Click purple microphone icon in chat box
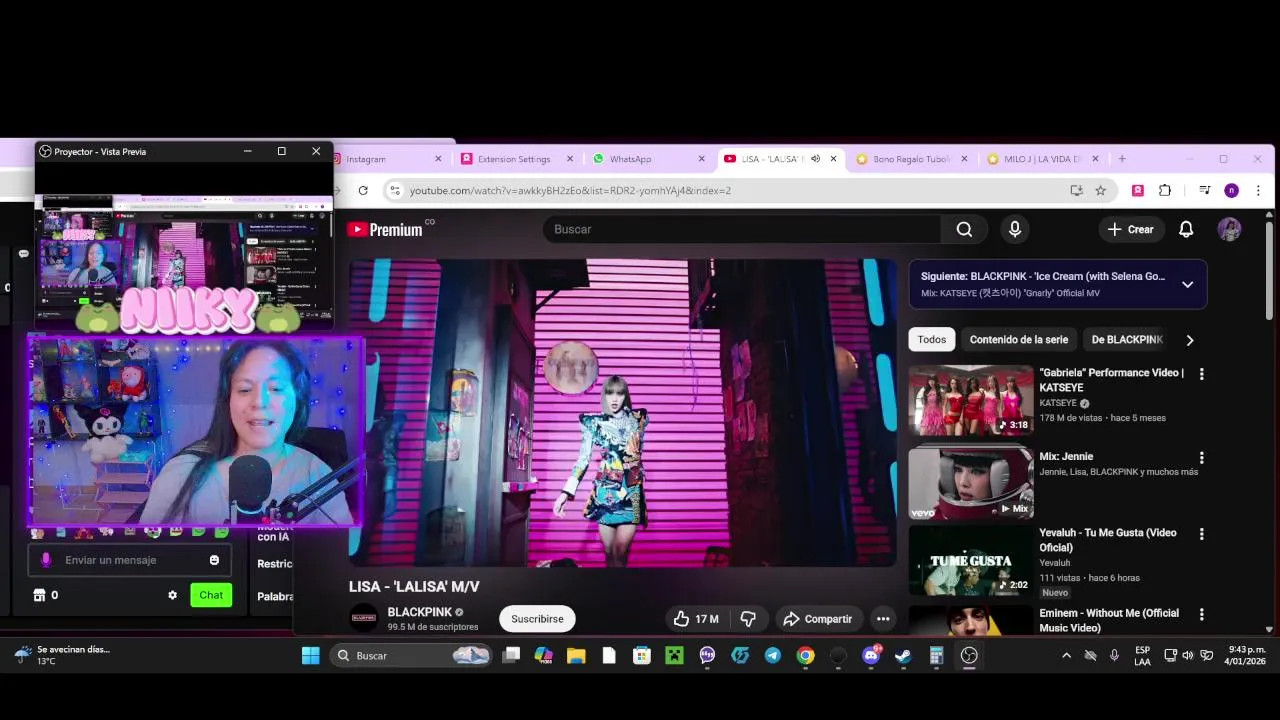Image resolution: width=1280 pixels, height=720 pixels. [45, 560]
